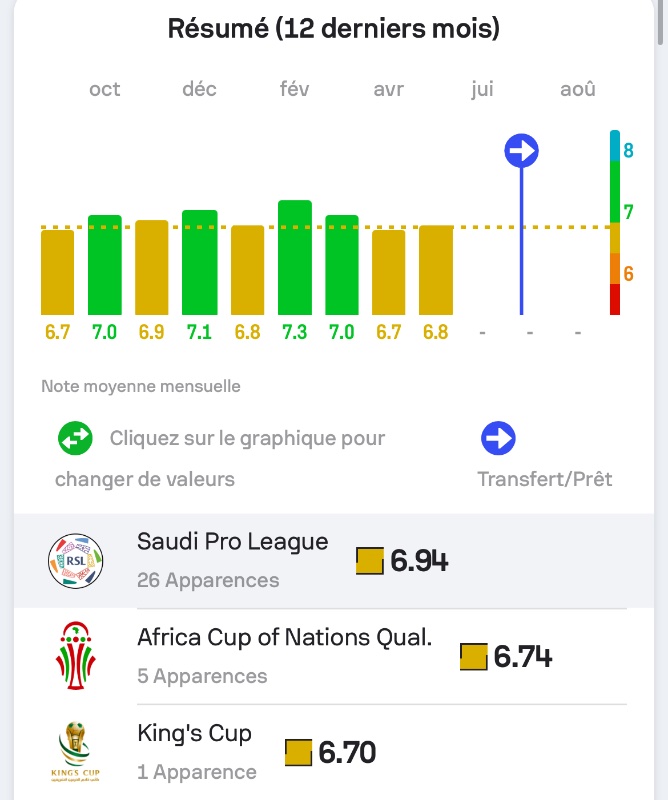
Task: Click 'Cliquez sur le graphique' hint text
Action: (247, 439)
